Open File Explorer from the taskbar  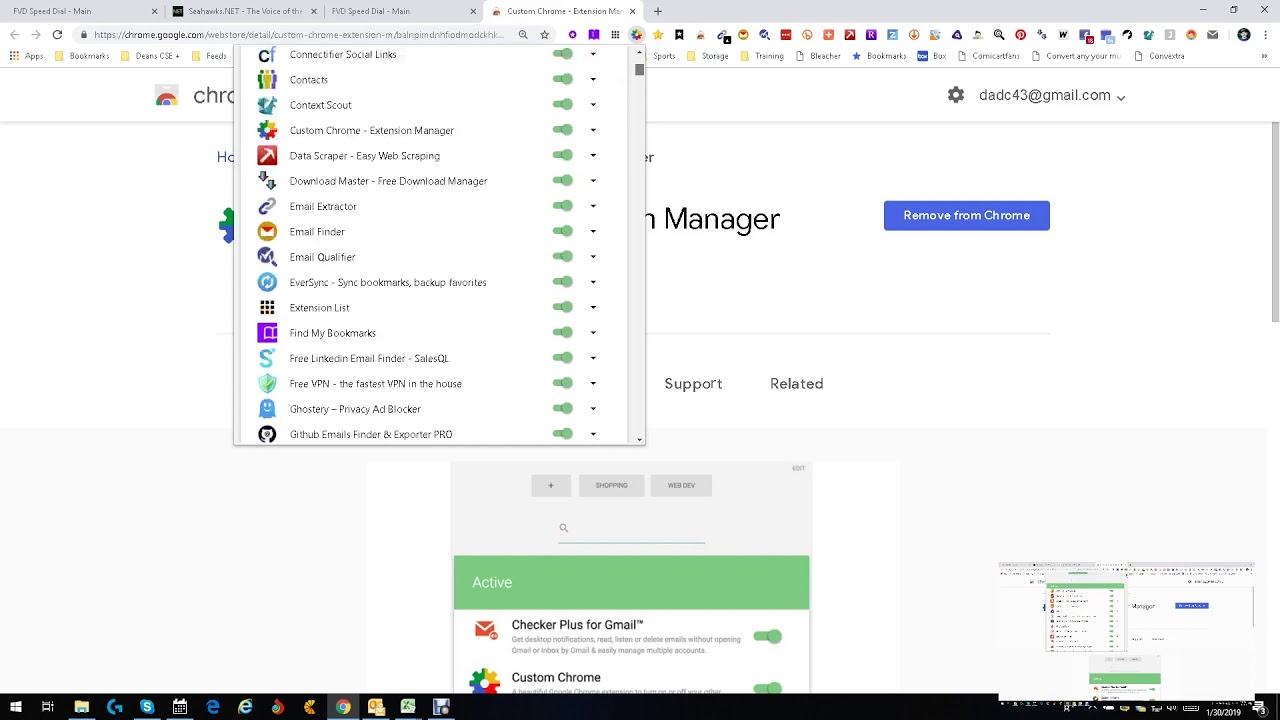82,707
